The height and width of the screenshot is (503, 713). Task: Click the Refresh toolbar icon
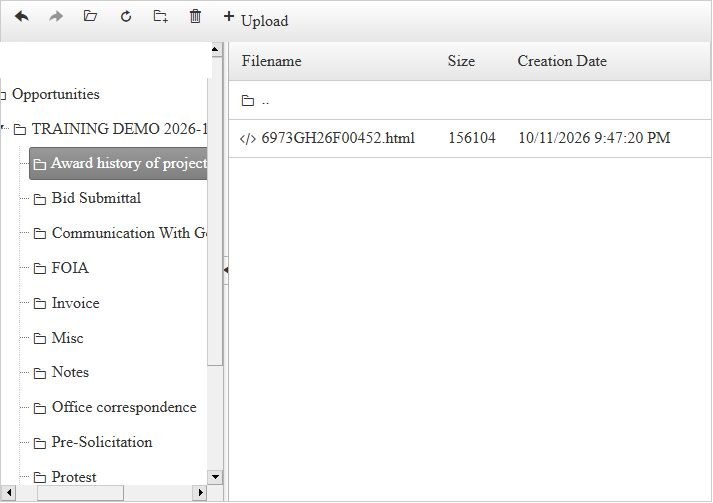coord(126,17)
